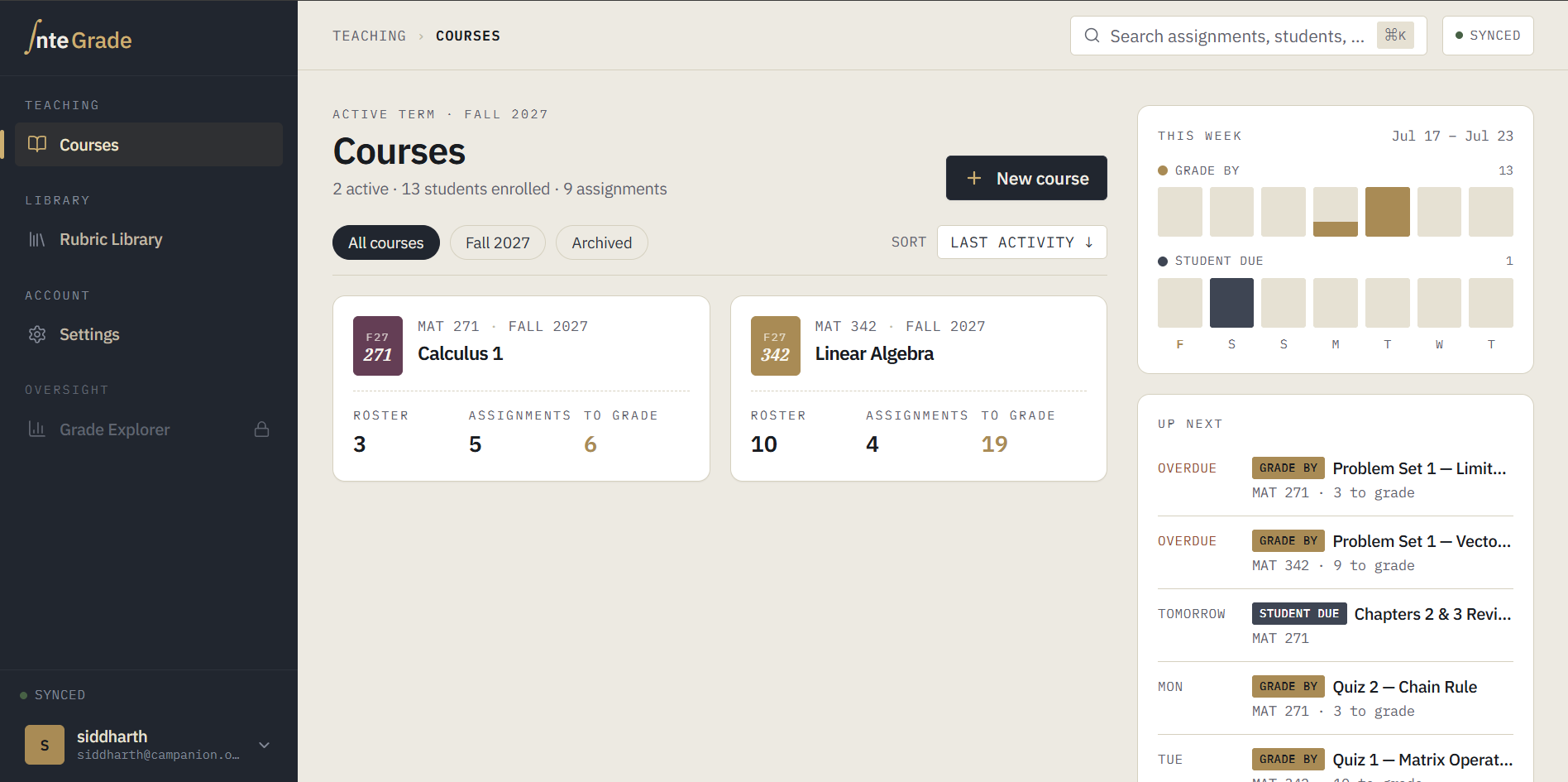The height and width of the screenshot is (782, 1568).
Task: Click the Calculus 1 assignments count 5
Action: [x=476, y=444]
